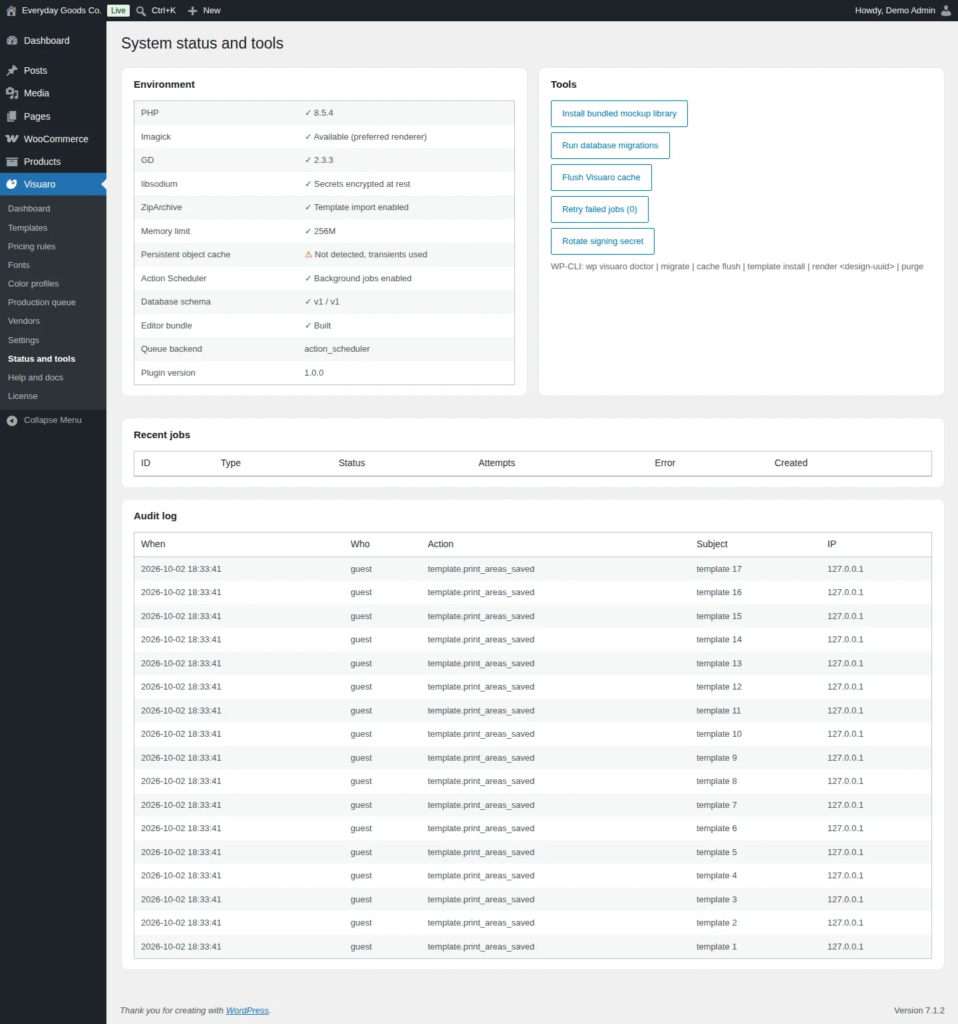Click the home icon beside Everyday Goods Co.
958x1024 pixels.
click(x=11, y=10)
